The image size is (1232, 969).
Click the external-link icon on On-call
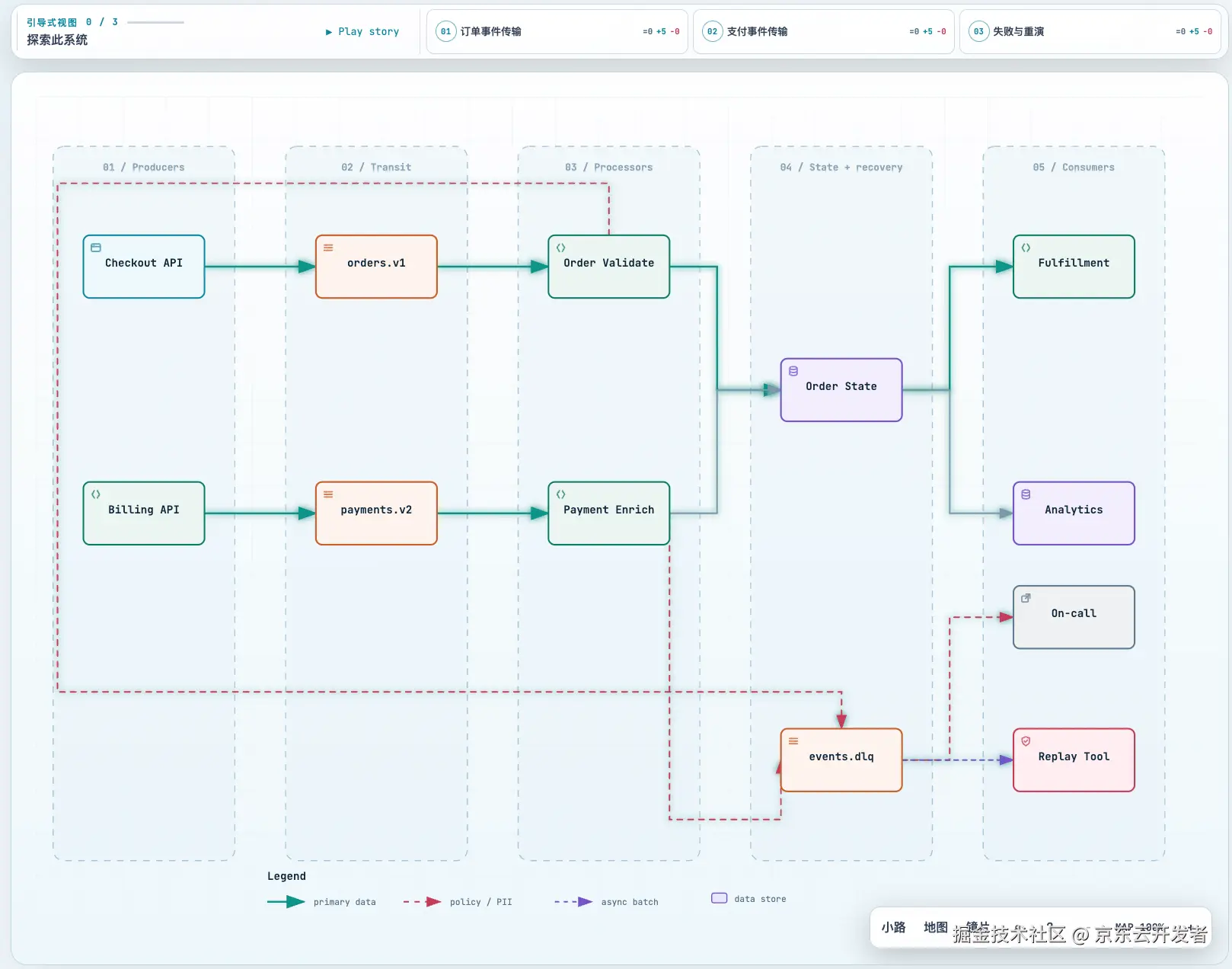pos(1026,598)
